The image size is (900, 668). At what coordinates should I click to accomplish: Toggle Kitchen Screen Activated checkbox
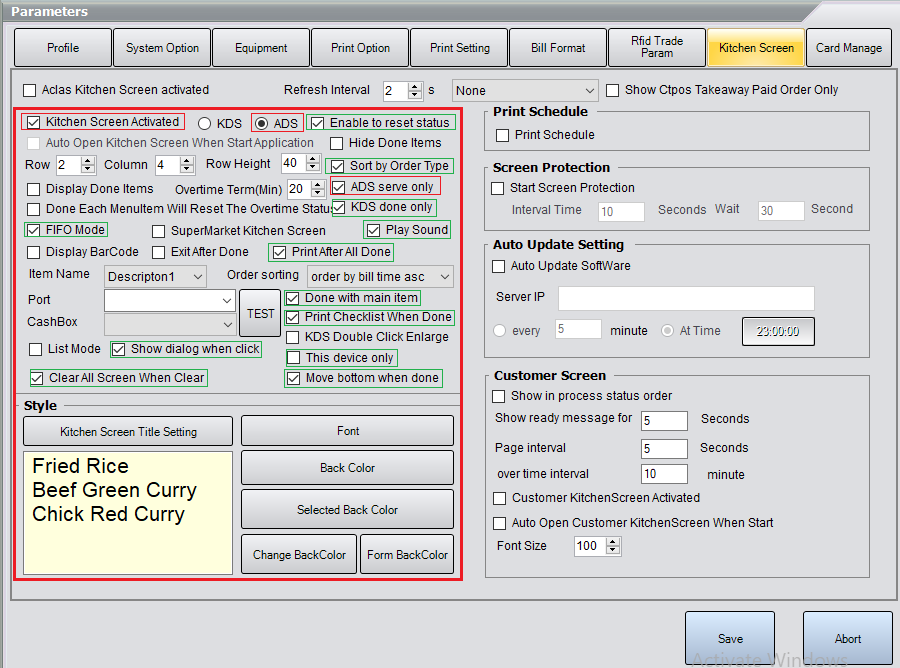point(33,122)
